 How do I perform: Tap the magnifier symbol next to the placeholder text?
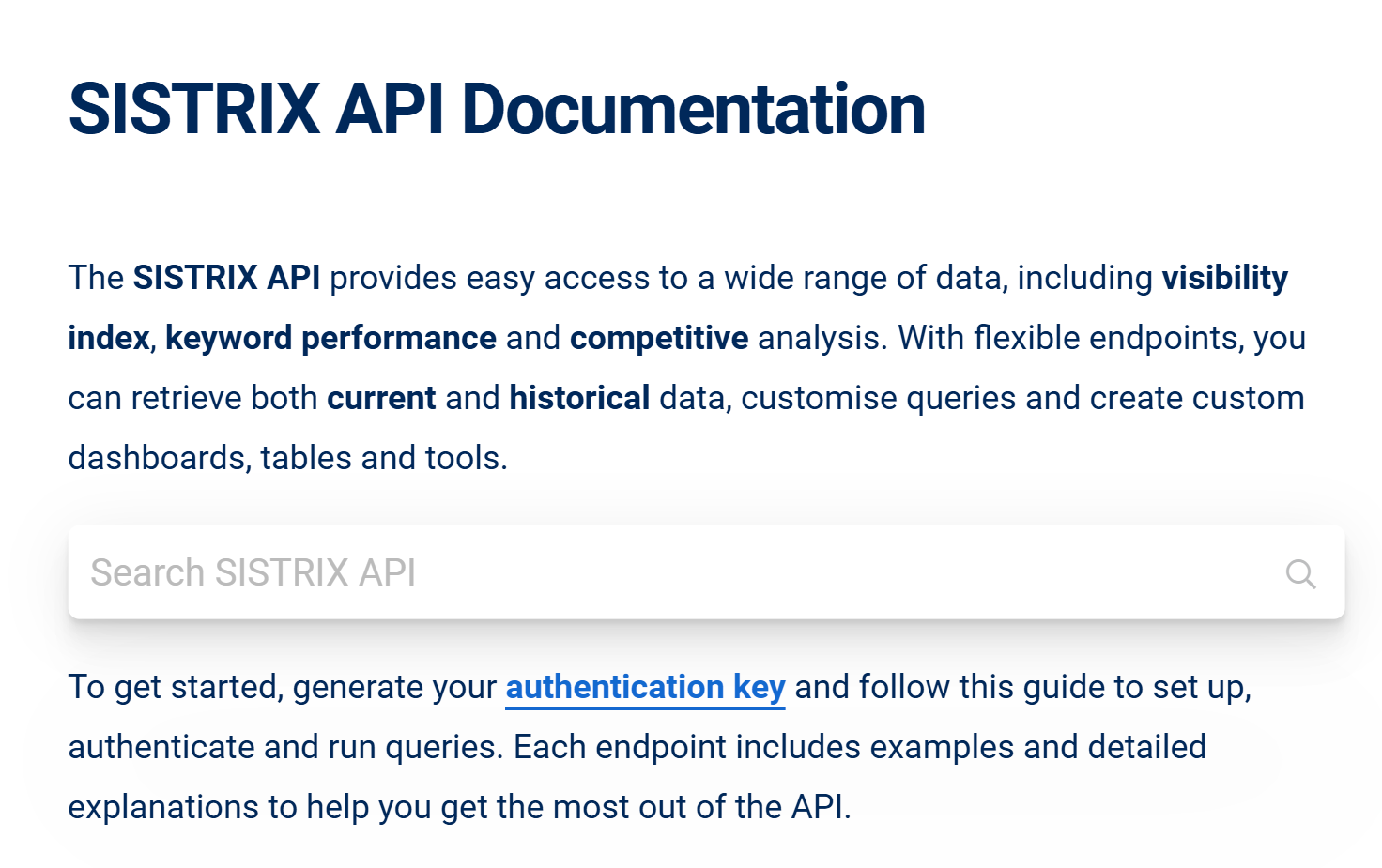[1301, 572]
